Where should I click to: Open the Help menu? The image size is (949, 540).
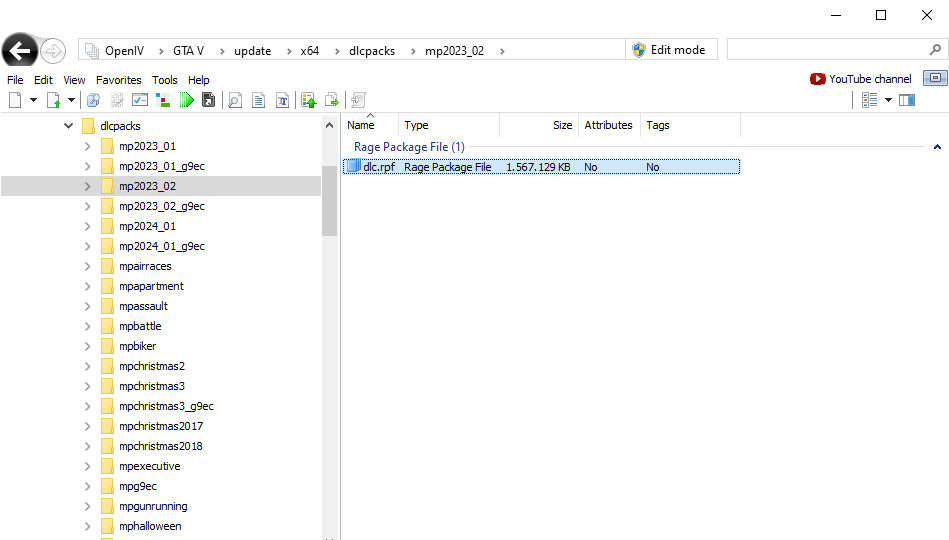199,80
